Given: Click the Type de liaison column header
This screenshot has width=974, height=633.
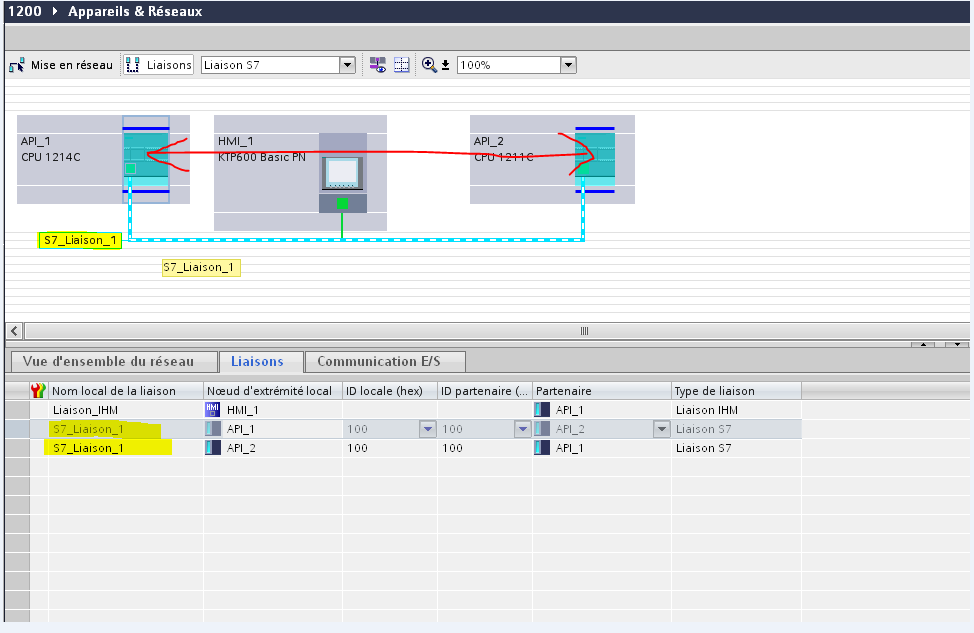Looking at the screenshot, I should pyautogui.click(x=715, y=391).
